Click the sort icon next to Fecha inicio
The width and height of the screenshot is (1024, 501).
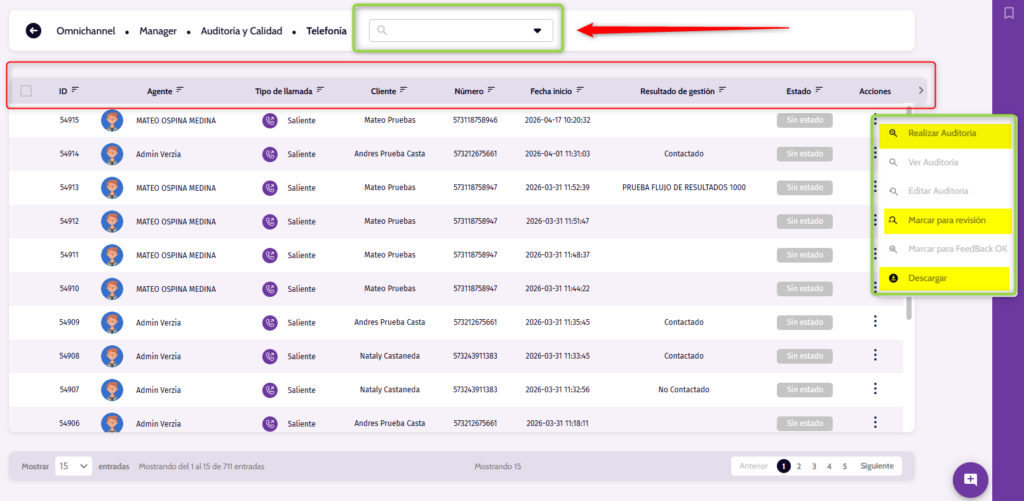point(580,90)
